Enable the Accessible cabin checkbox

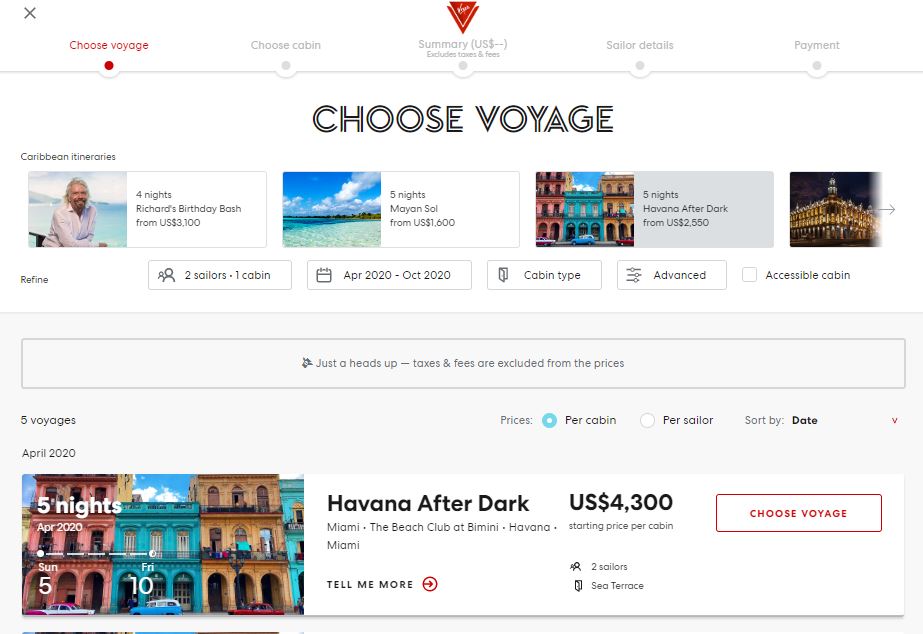click(748, 274)
